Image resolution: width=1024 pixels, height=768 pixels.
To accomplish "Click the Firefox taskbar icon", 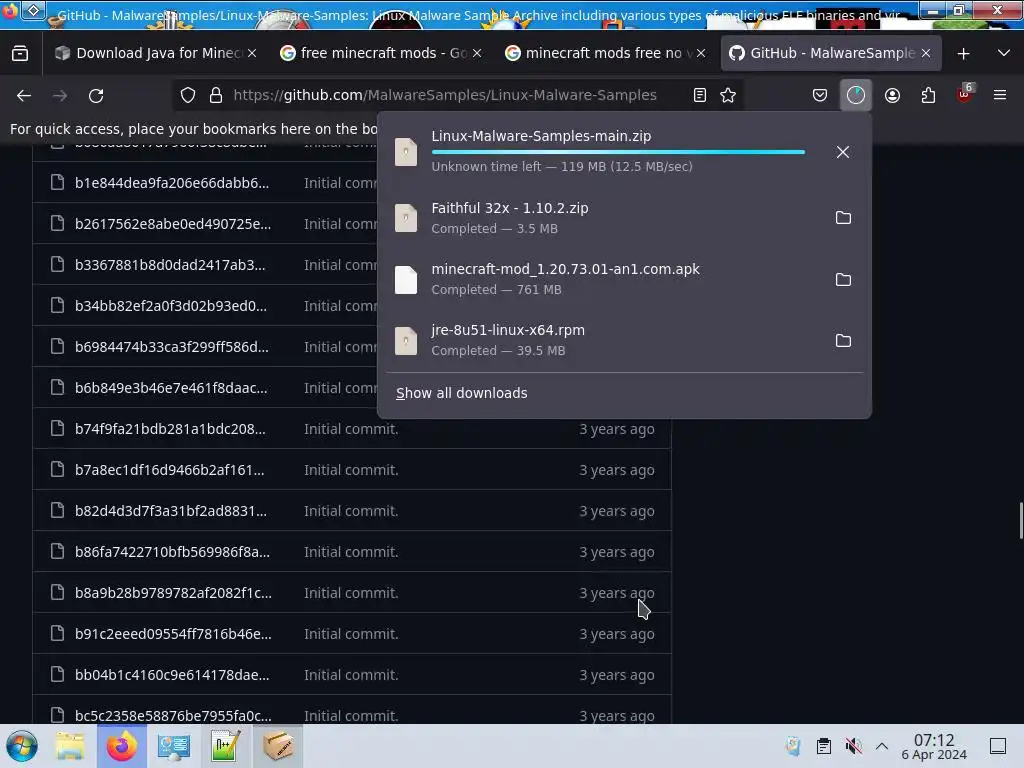I will pos(121,746).
